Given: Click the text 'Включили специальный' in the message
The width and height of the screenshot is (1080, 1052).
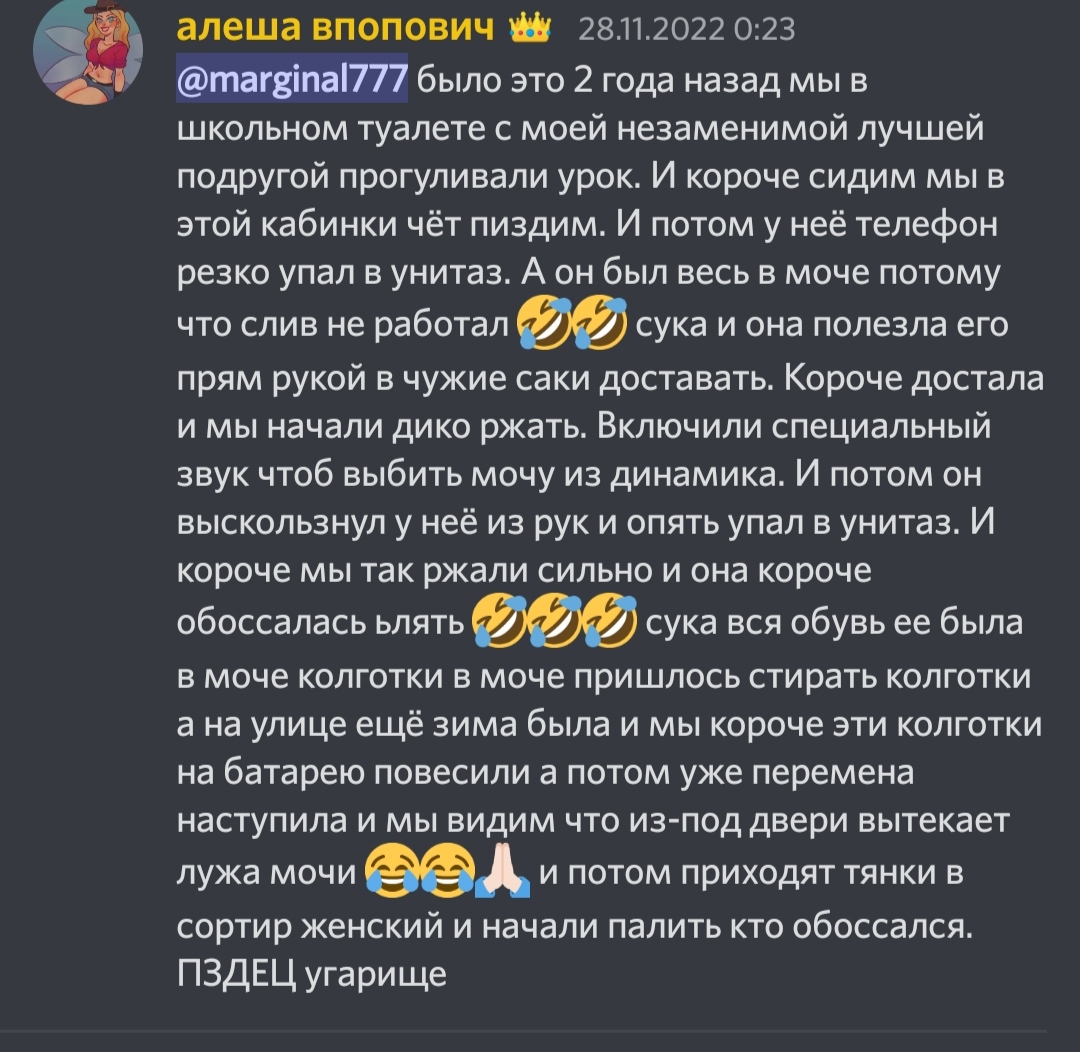Looking at the screenshot, I should point(793,426).
